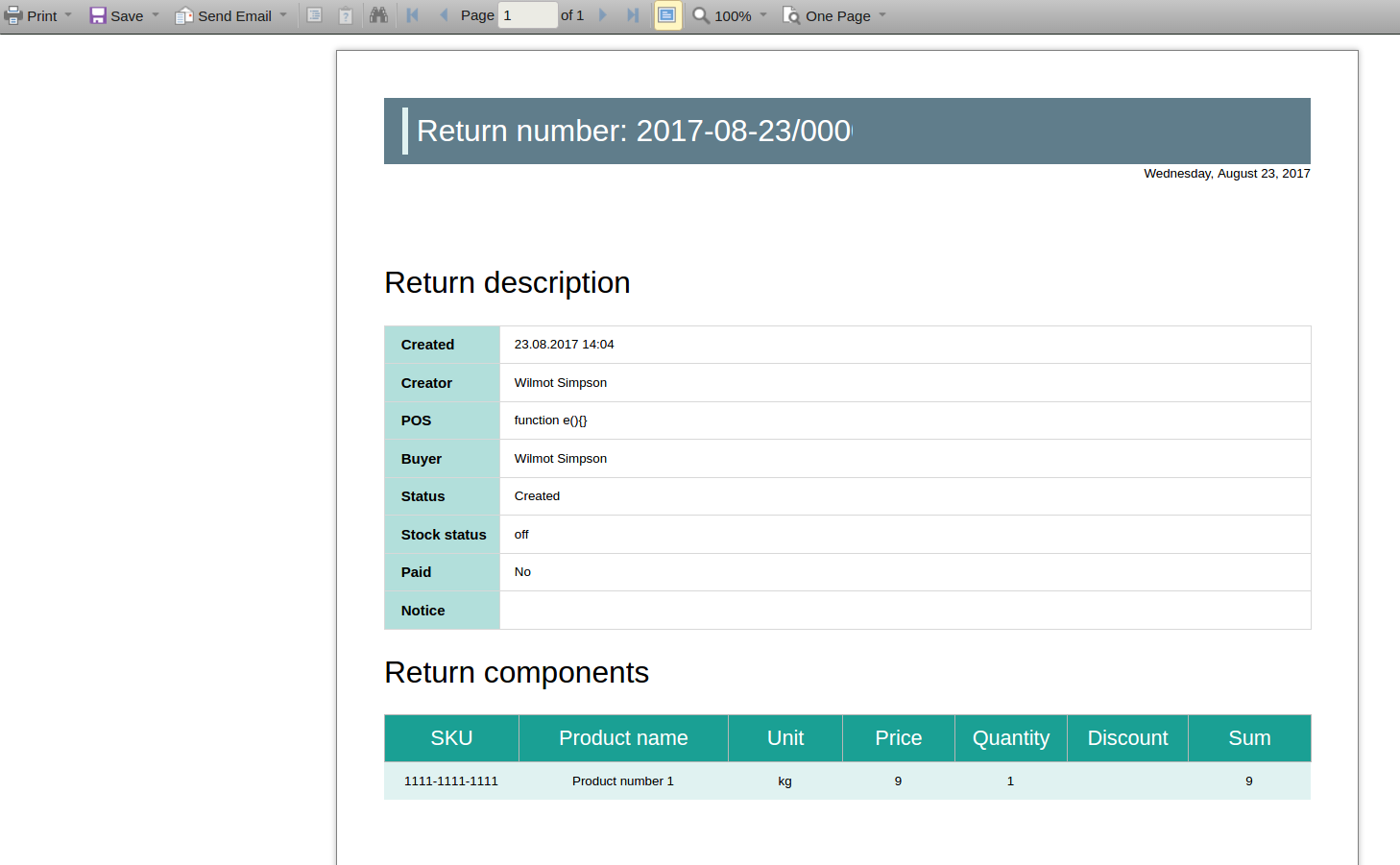Click in the page number field
This screenshot has height=865, width=1400.
(x=527, y=15)
